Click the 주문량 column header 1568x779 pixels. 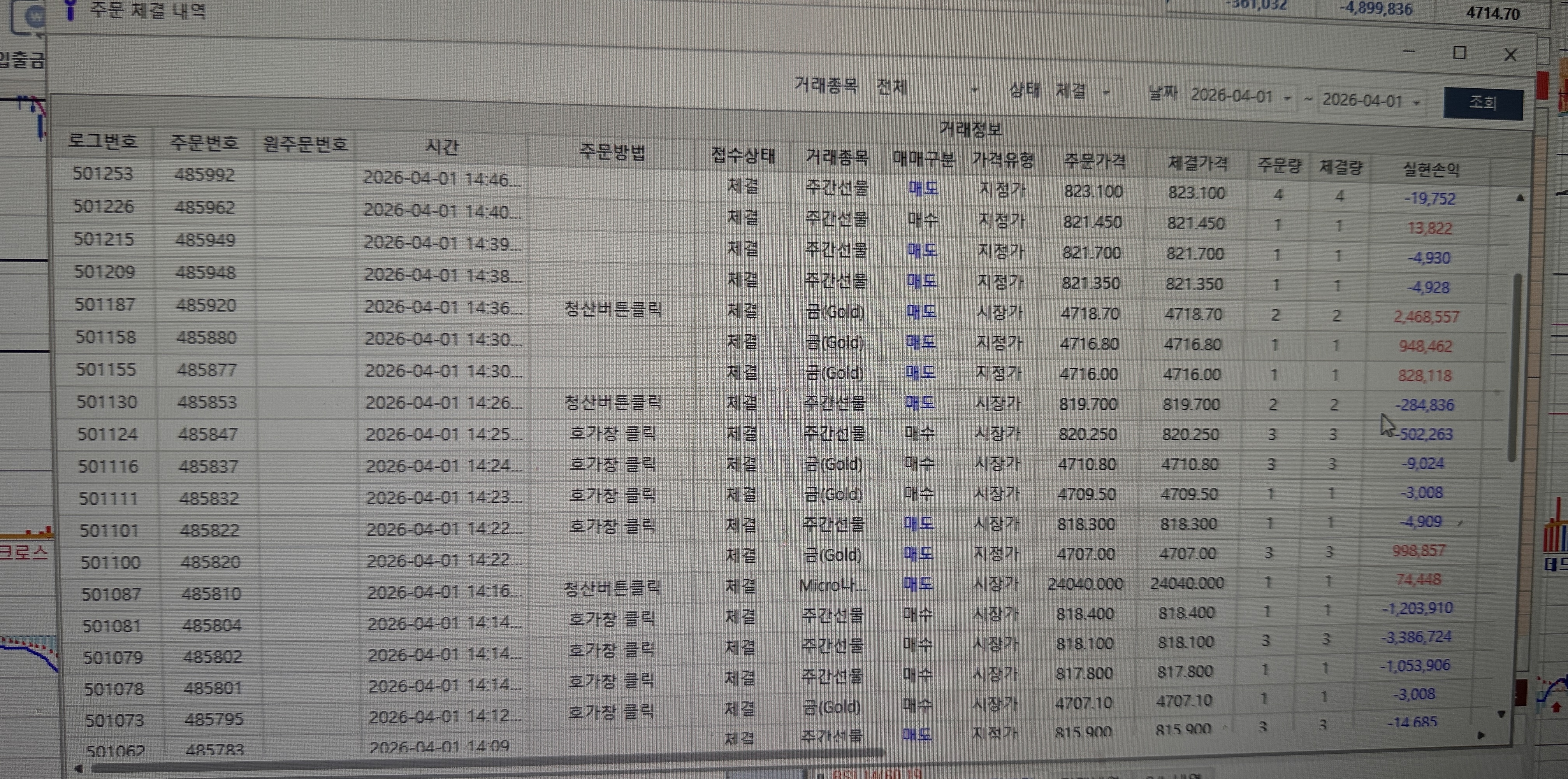(1280, 165)
